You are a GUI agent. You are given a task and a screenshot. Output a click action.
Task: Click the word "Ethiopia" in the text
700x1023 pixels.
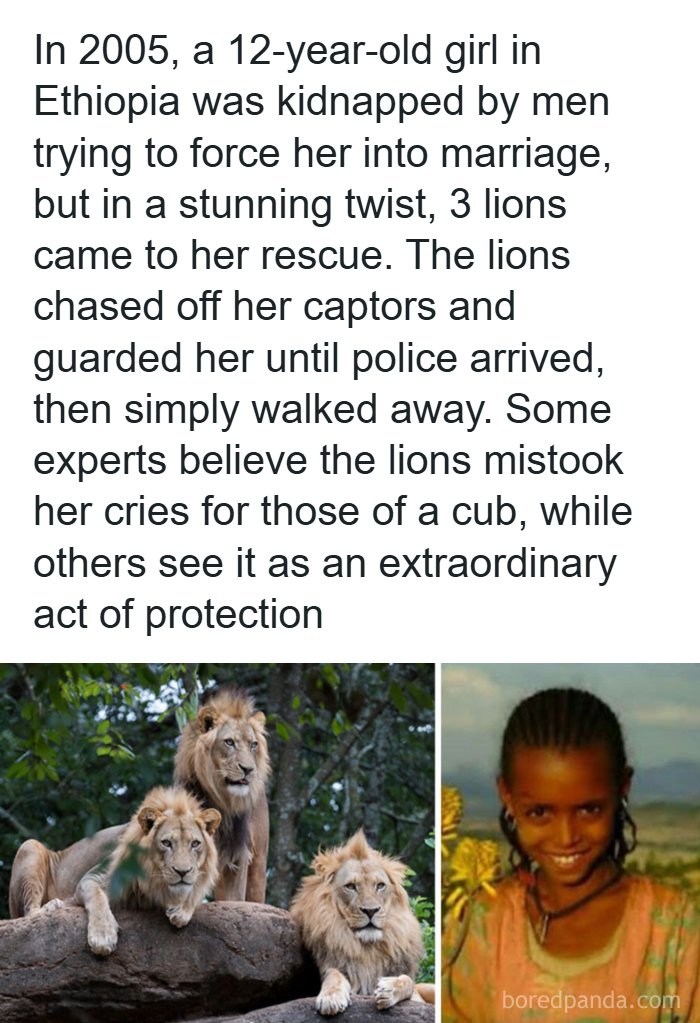pyautogui.click(x=112, y=101)
